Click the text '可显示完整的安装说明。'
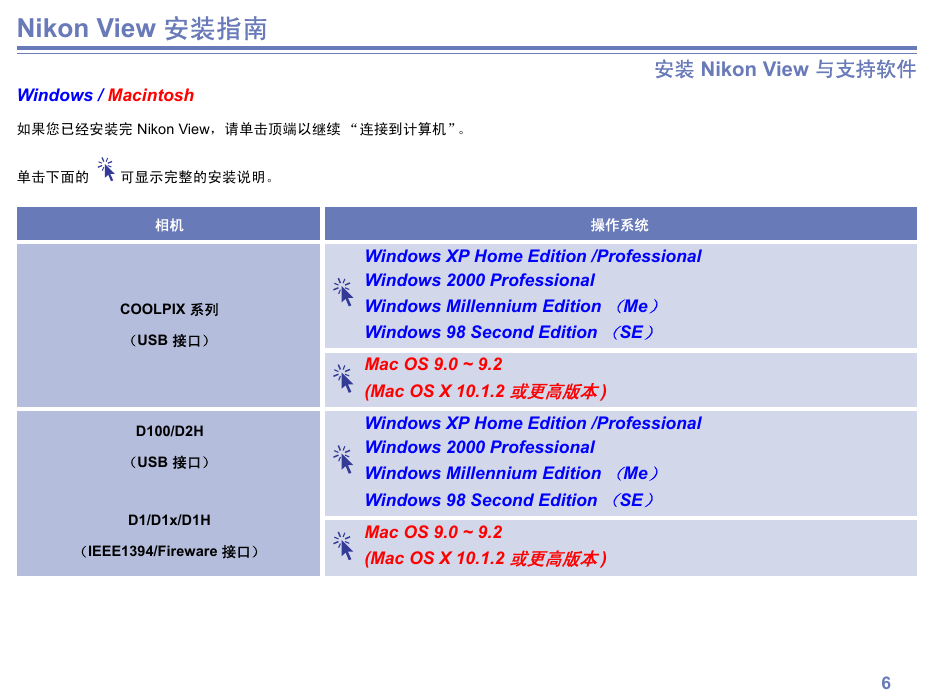 (x=197, y=177)
